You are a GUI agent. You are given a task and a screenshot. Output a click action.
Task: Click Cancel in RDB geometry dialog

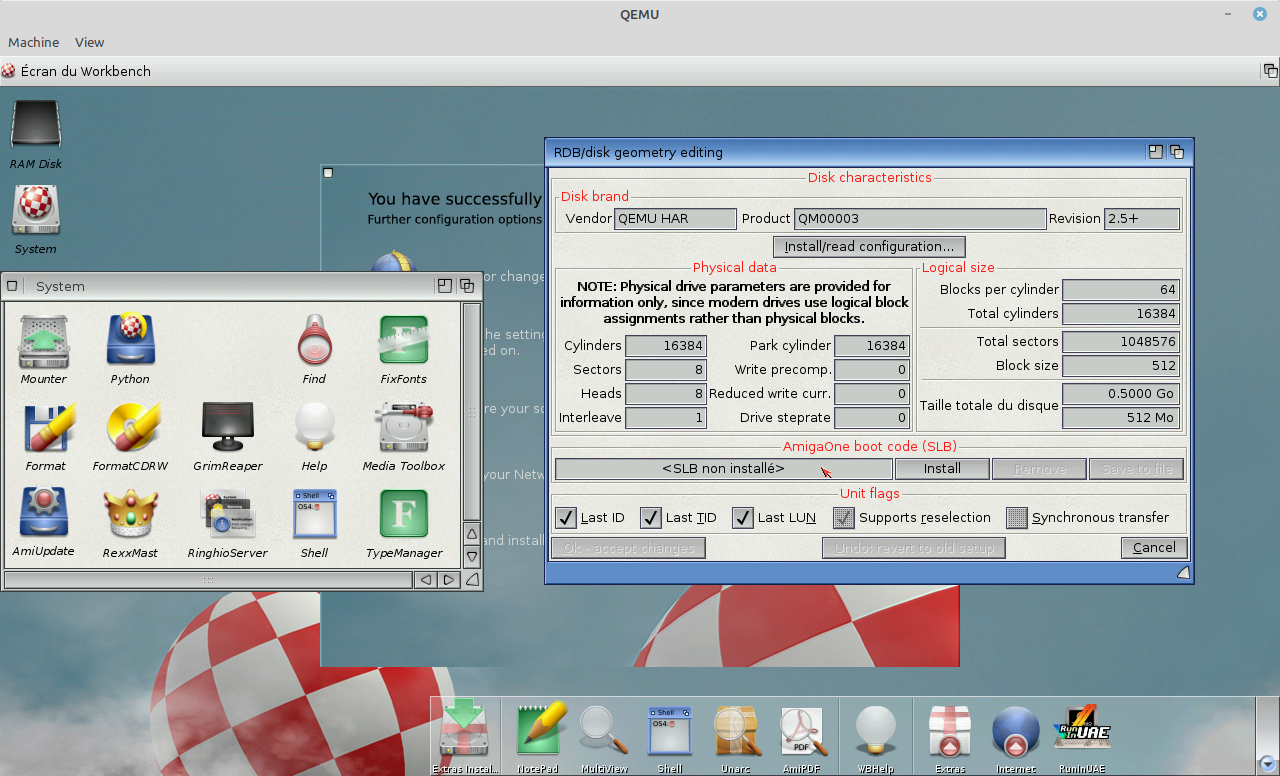click(x=1154, y=547)
